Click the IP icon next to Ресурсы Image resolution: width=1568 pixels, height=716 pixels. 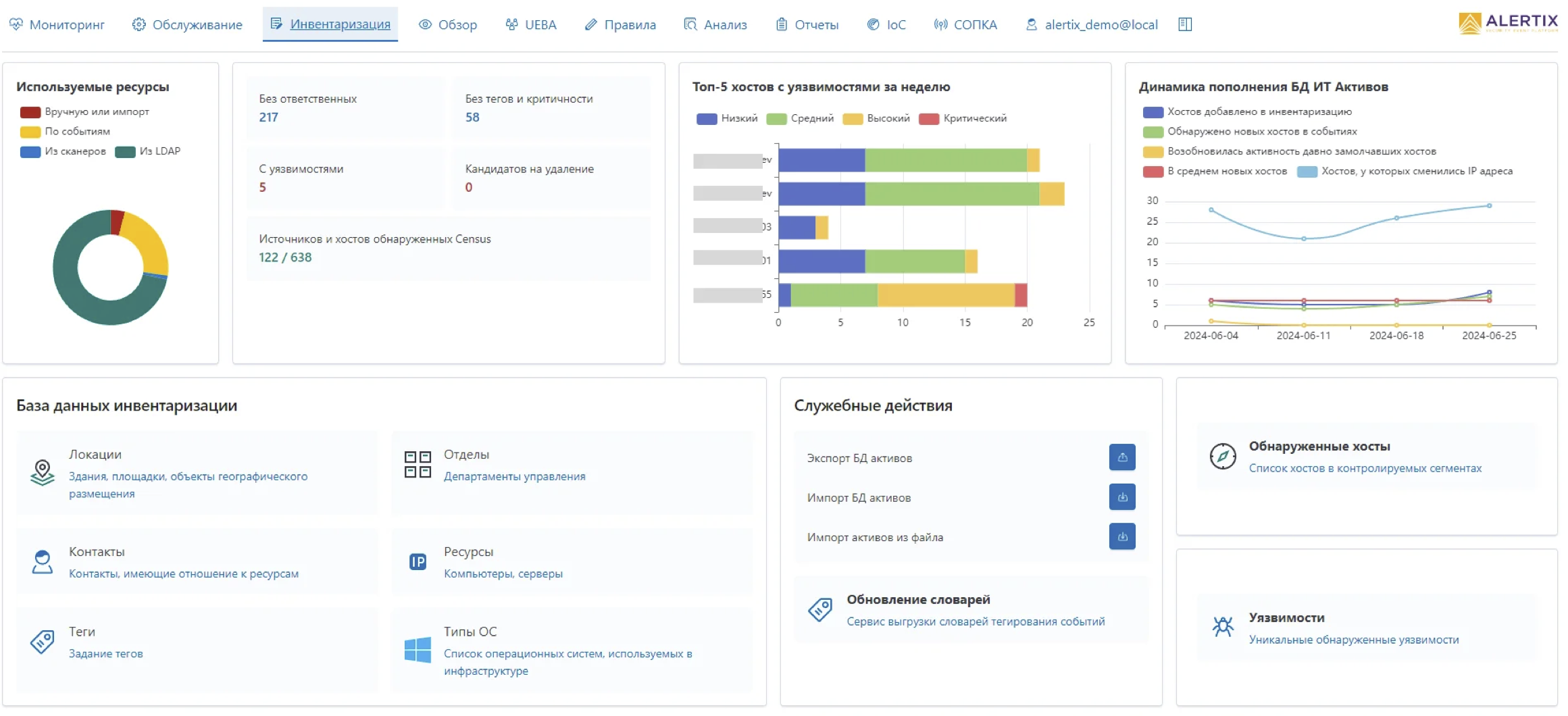pos(418,562)
